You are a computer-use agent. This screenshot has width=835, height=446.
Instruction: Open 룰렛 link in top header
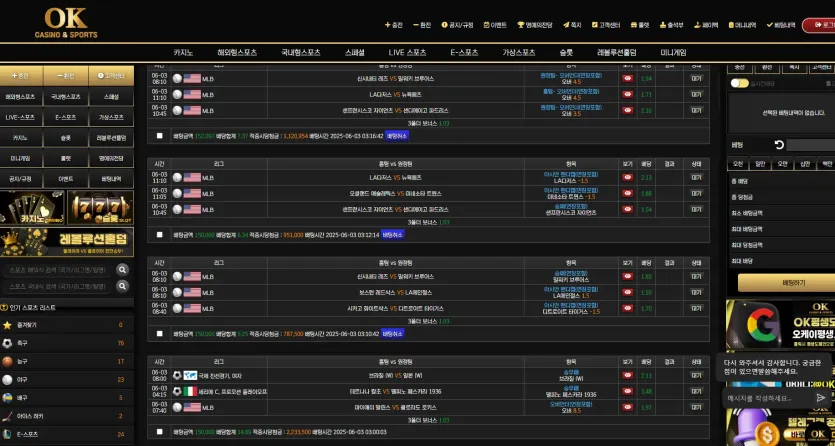tap(640, 25)
